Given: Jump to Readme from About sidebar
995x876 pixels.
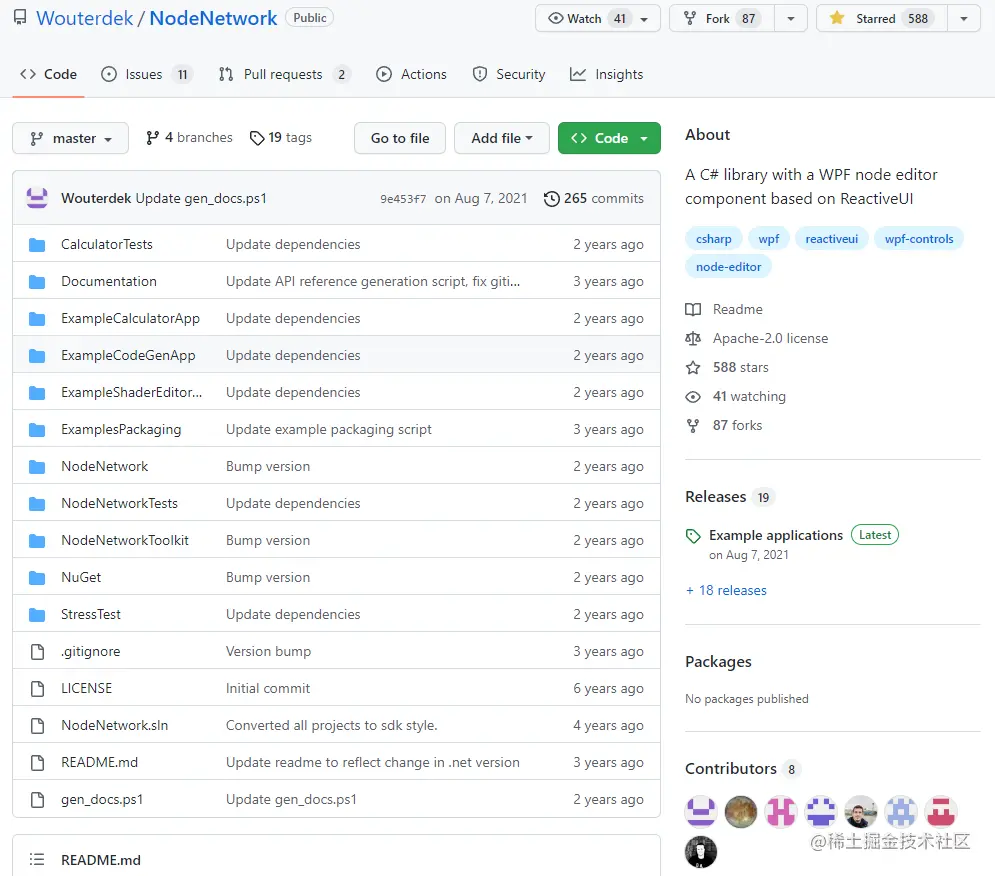Looking at the screenshot, I should click(x=724, y=309).
